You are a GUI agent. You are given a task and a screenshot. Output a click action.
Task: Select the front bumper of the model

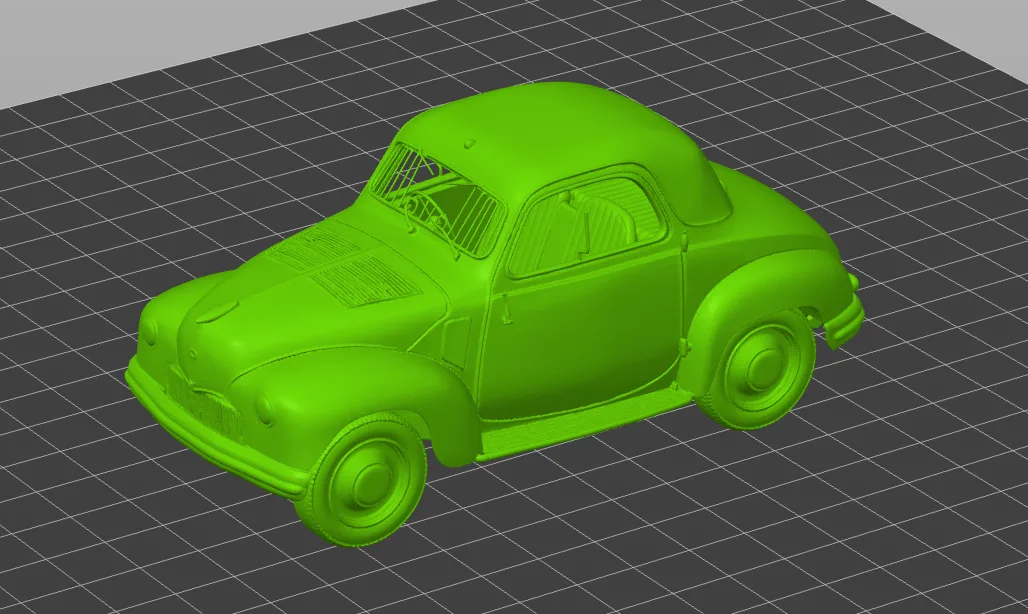click(215, 427)
